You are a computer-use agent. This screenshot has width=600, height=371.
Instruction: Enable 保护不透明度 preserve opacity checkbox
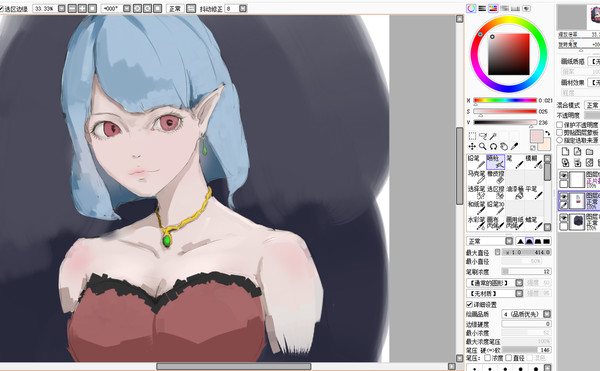click(x=560, y=125)
